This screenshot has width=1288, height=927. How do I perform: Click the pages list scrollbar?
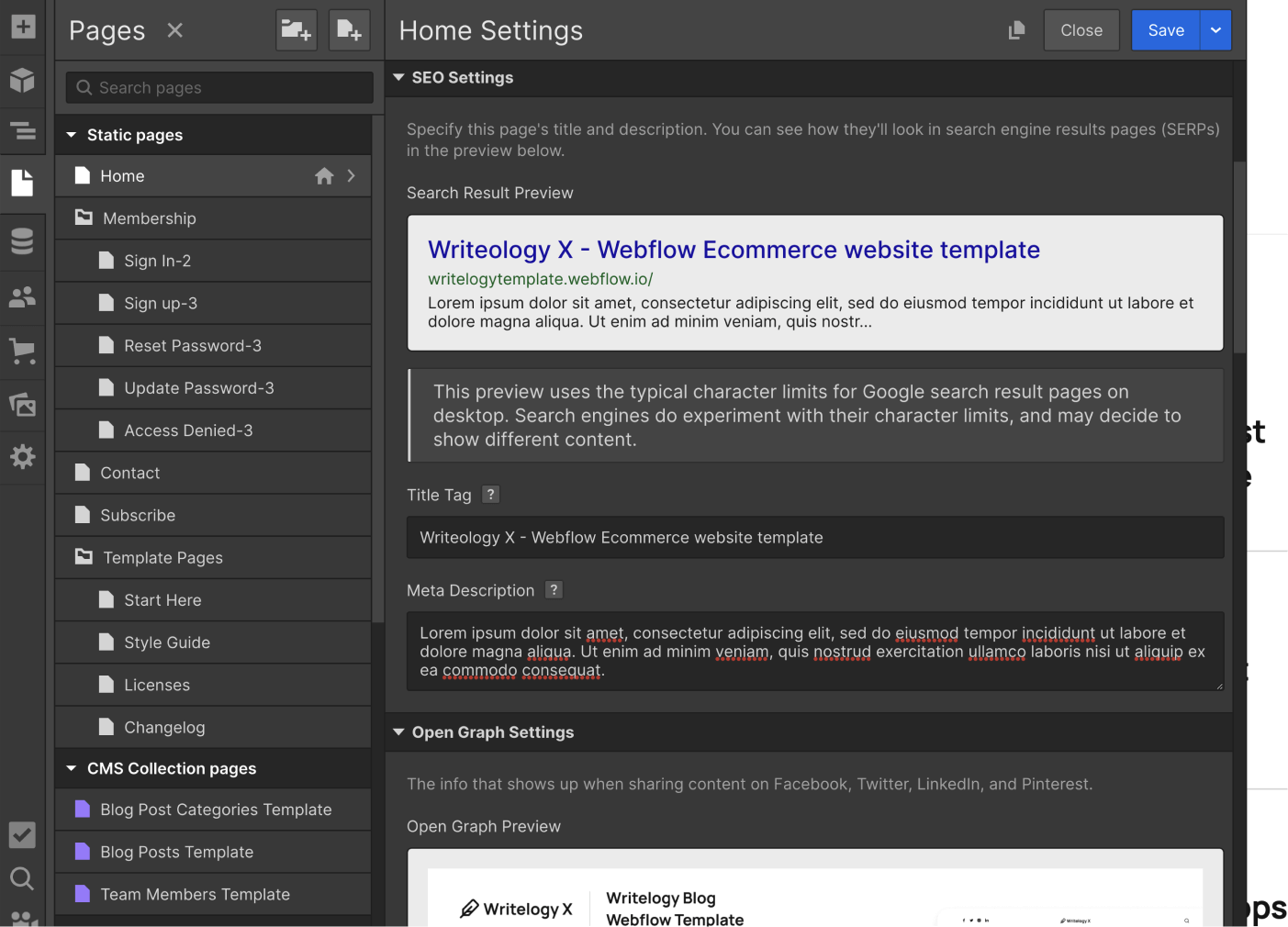[x=377, y=369]
